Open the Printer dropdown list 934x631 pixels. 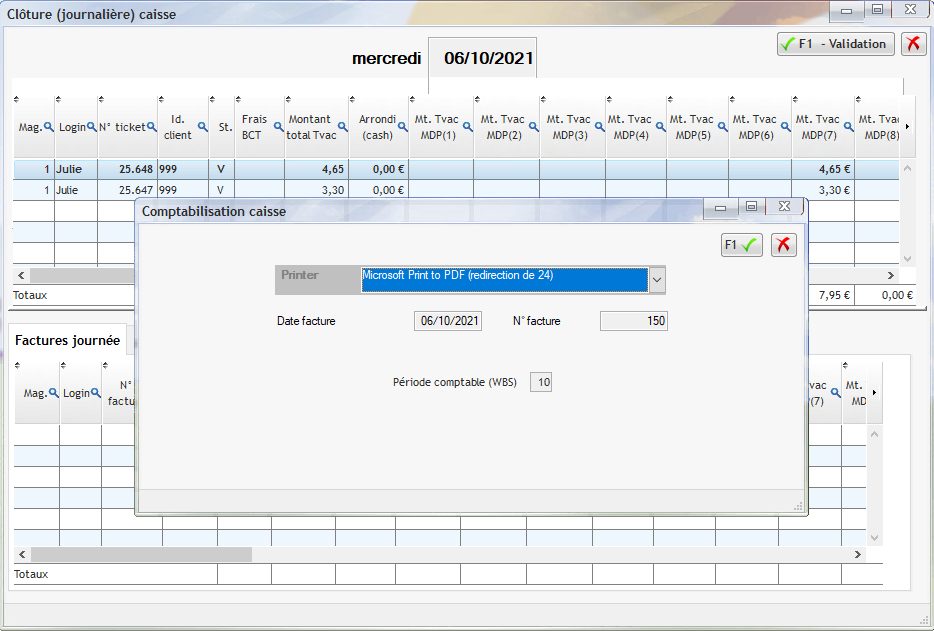coord(657,280)
